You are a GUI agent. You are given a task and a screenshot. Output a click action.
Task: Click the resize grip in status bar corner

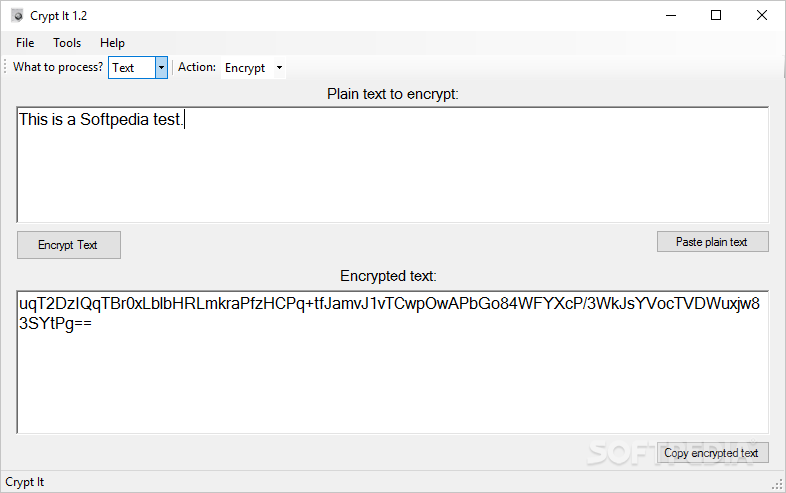pos(778,484)
